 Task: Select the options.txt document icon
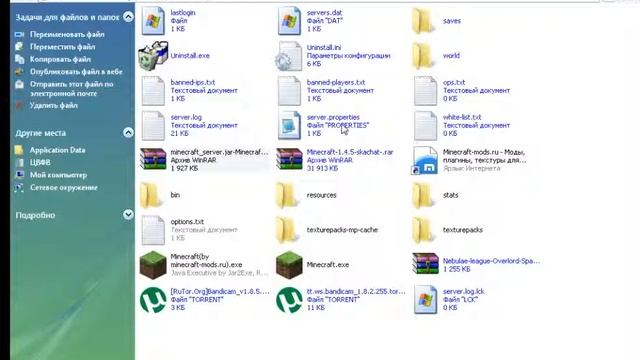[x=153, y=230]
